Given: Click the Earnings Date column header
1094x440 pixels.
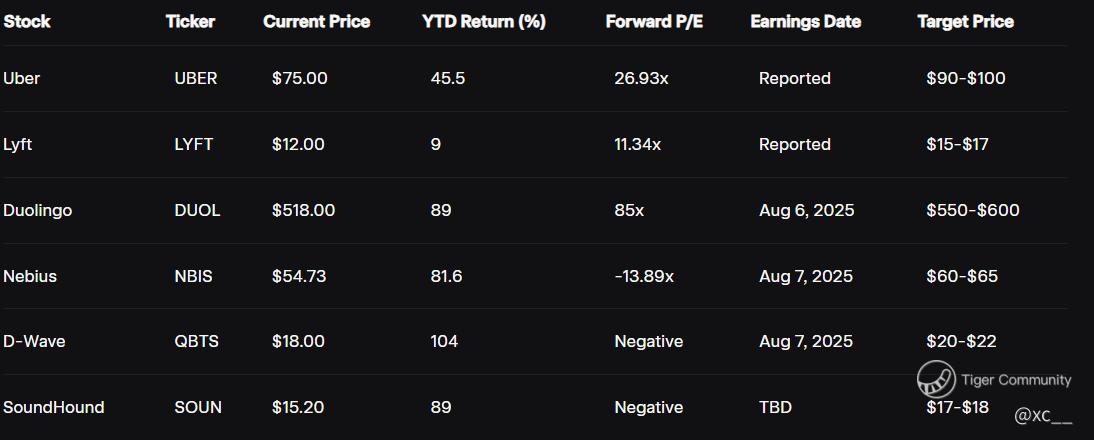Looking at the screenshot, I should tap(805, 21).
